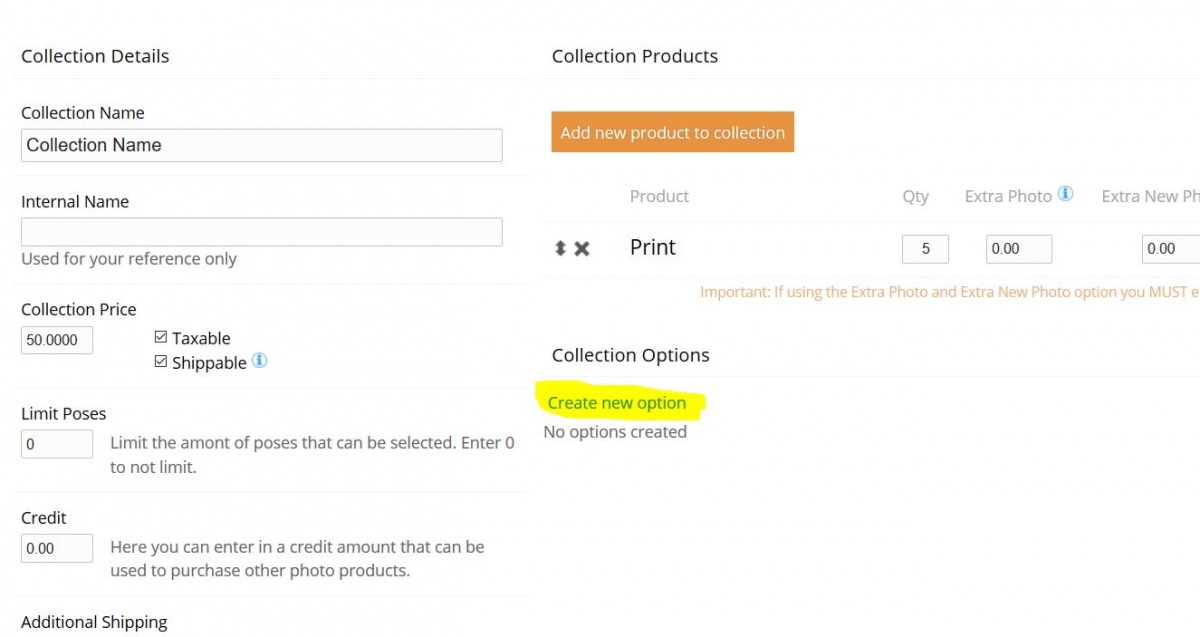Viewport: 1200px width, 637px height.
Task: Select the Collection Price input box
Action: (57, 340)
